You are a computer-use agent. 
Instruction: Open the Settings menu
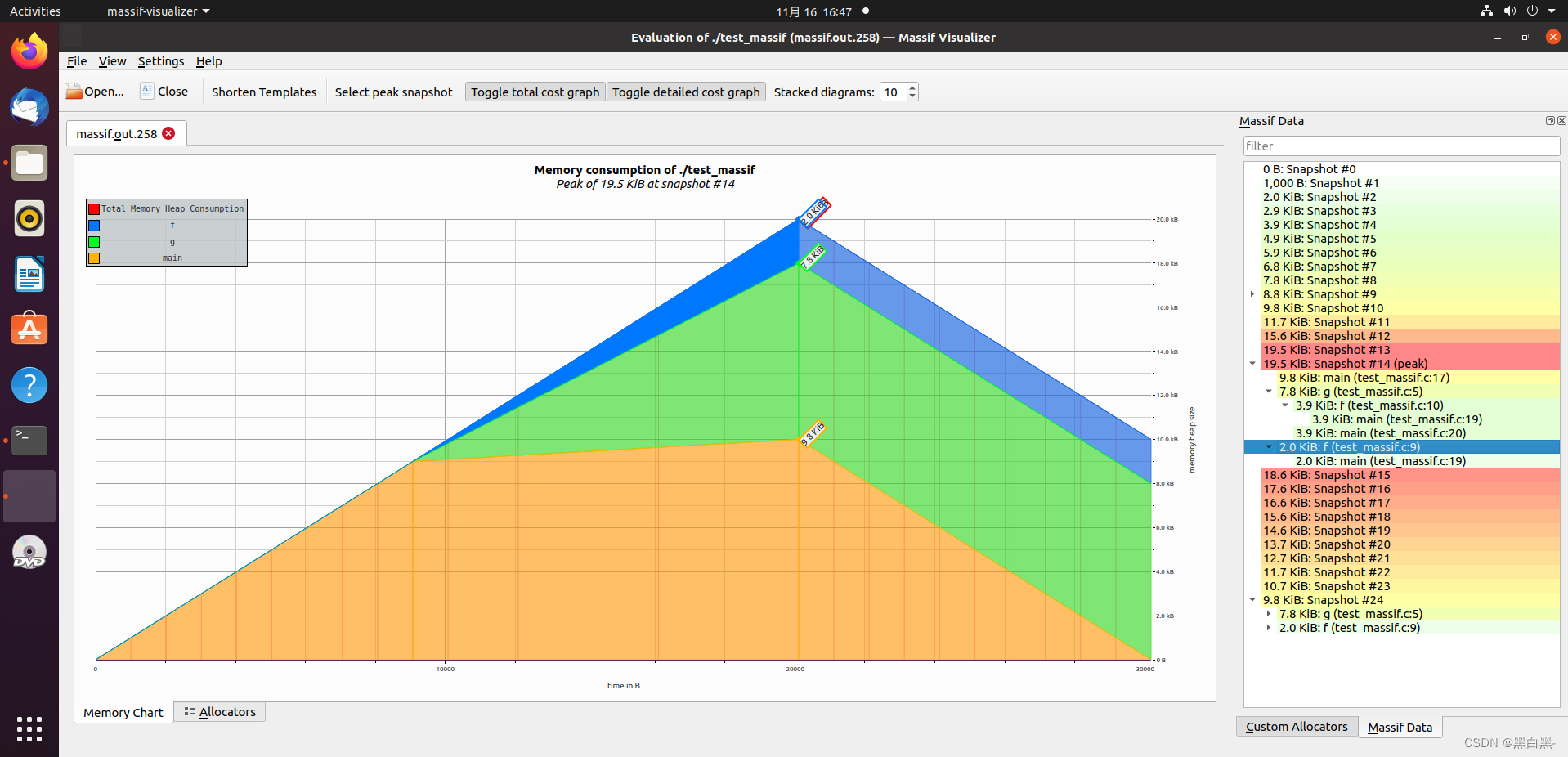pyautogui.click(x=161, y=61)
